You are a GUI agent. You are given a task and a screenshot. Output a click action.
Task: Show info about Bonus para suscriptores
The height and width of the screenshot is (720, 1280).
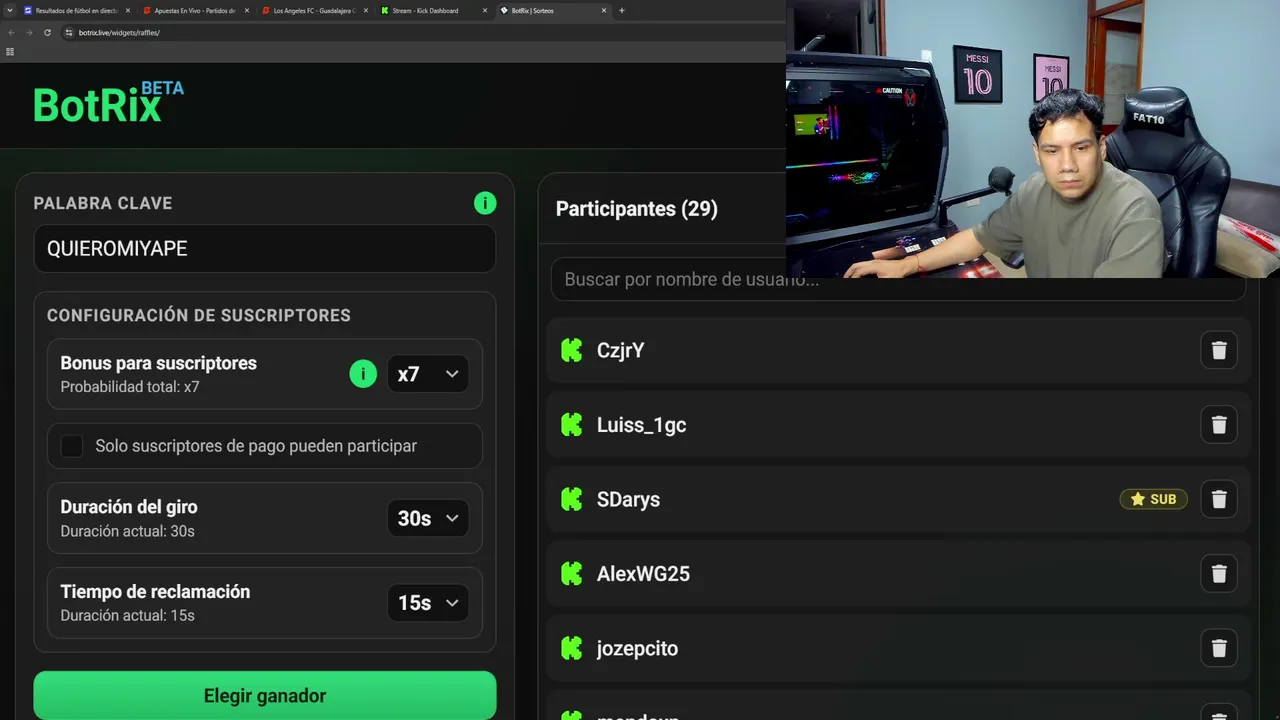(362, 374)
